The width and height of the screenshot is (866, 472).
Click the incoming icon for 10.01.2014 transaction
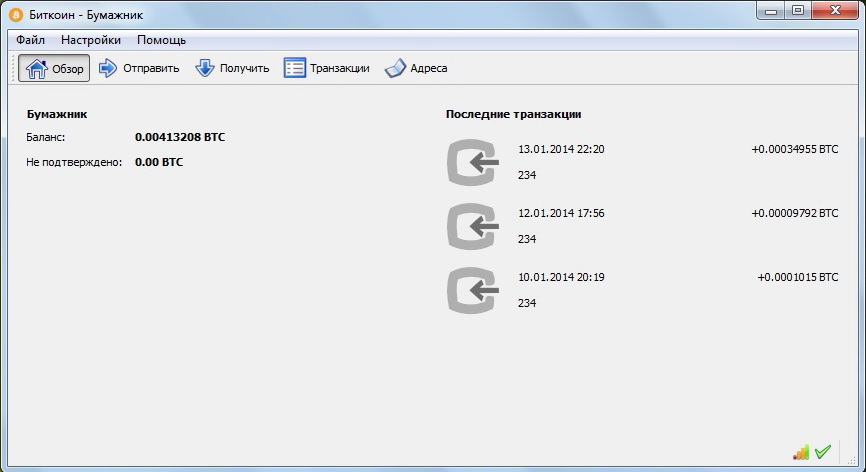(473, 290)
